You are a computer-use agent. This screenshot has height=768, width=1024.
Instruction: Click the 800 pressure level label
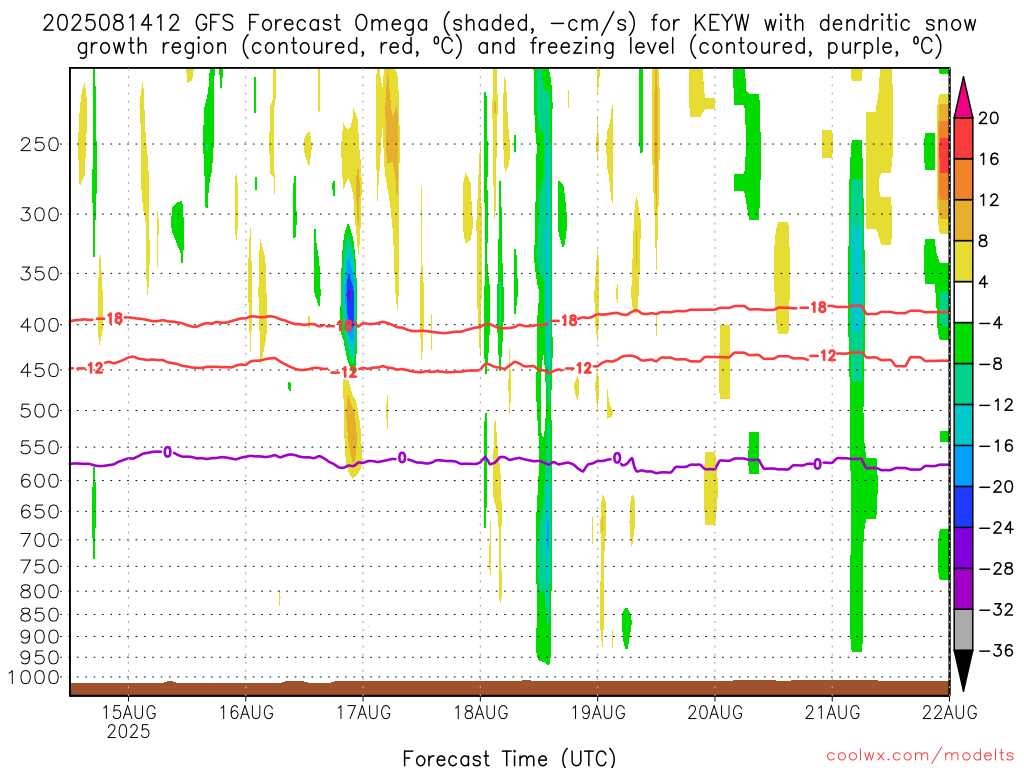pos(40,592)
